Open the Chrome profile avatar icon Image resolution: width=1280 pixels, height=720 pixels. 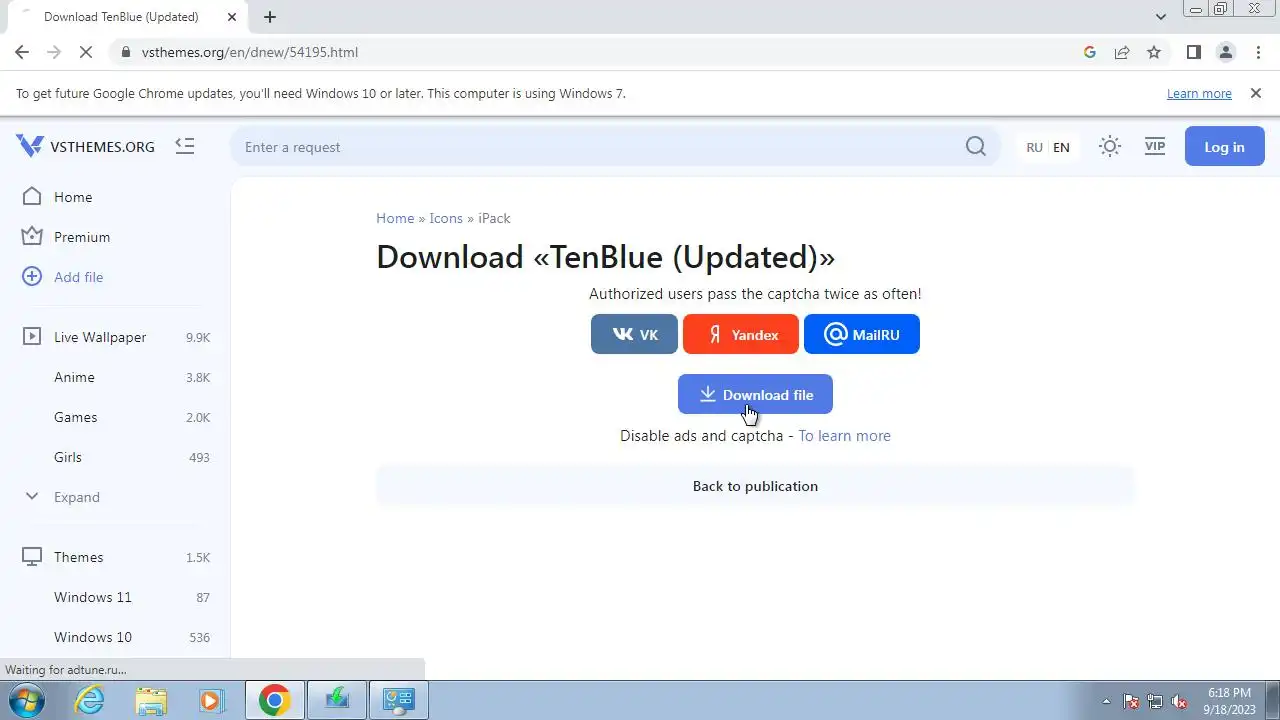(1225, 52)
